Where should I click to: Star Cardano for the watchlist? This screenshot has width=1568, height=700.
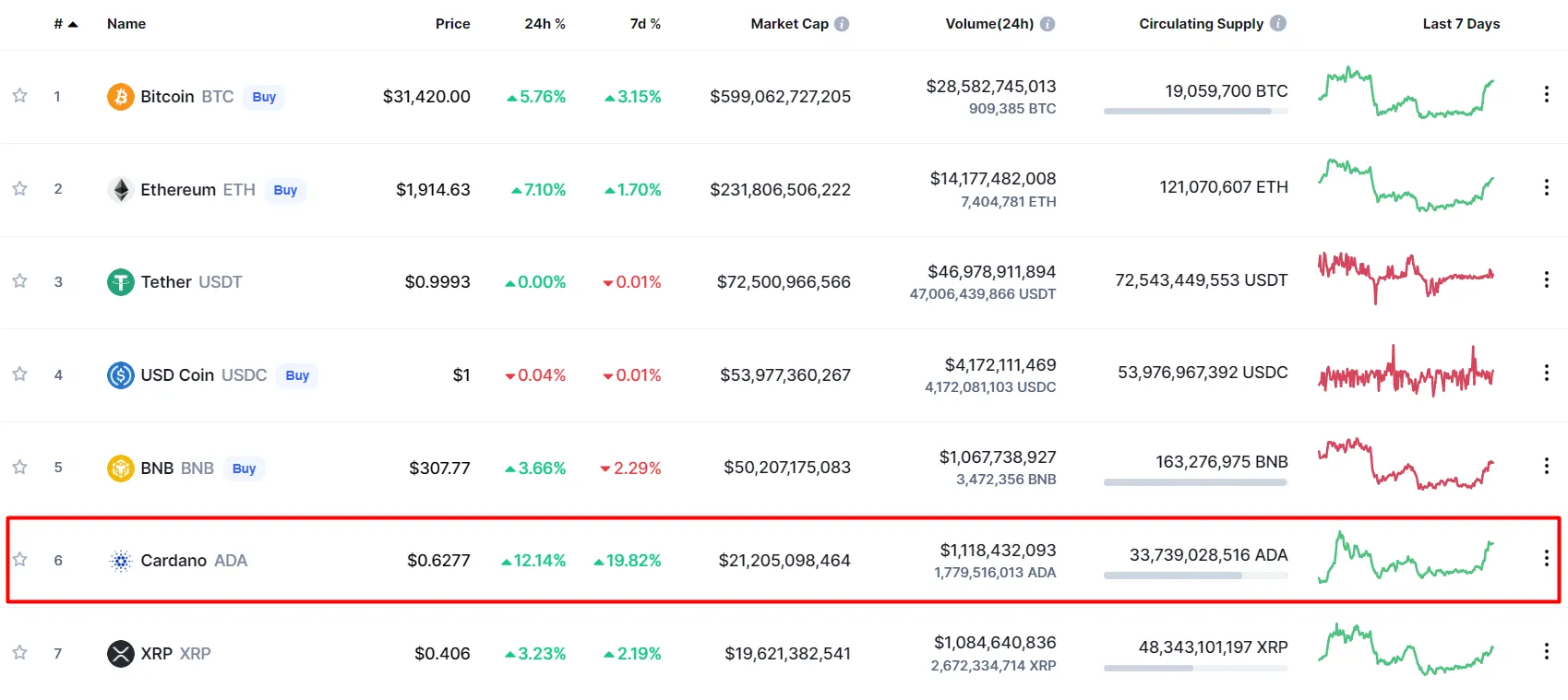pyautogui.click(x=19, y=560)
